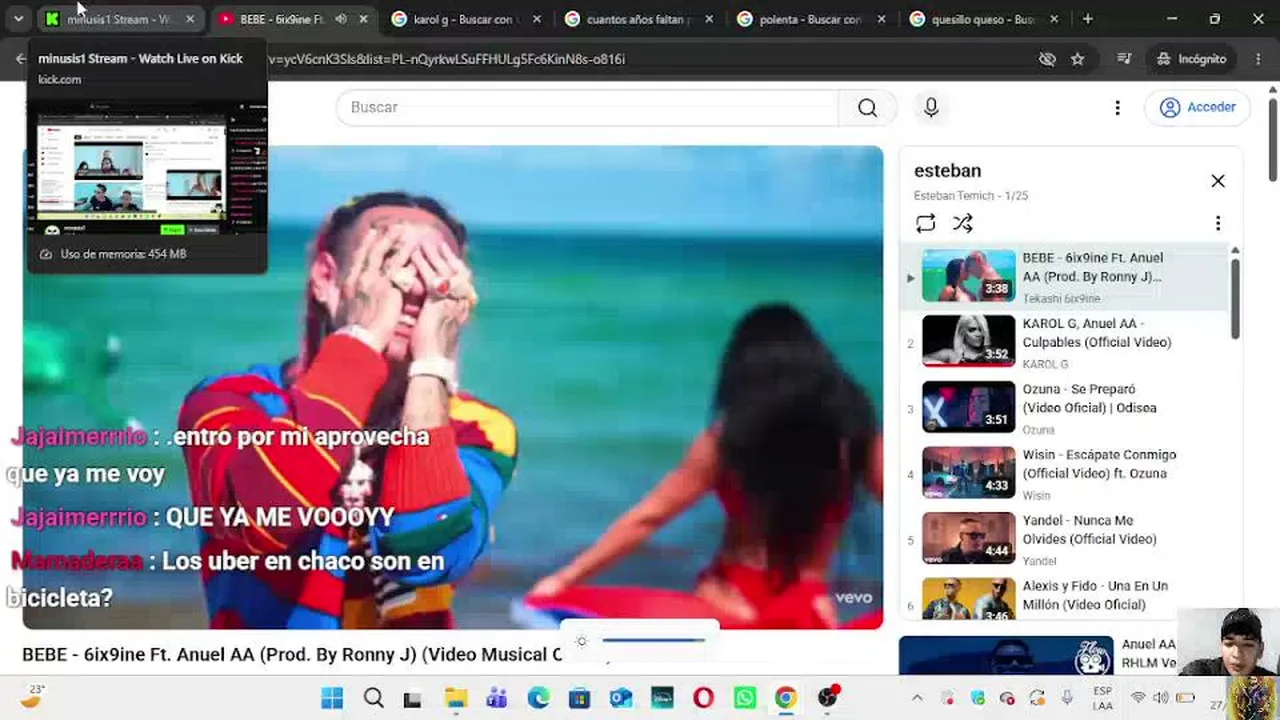The image size is (1280, 720).
Task: Open the media controls icon in Chrome toolbar
Action: pos(1125,59)
